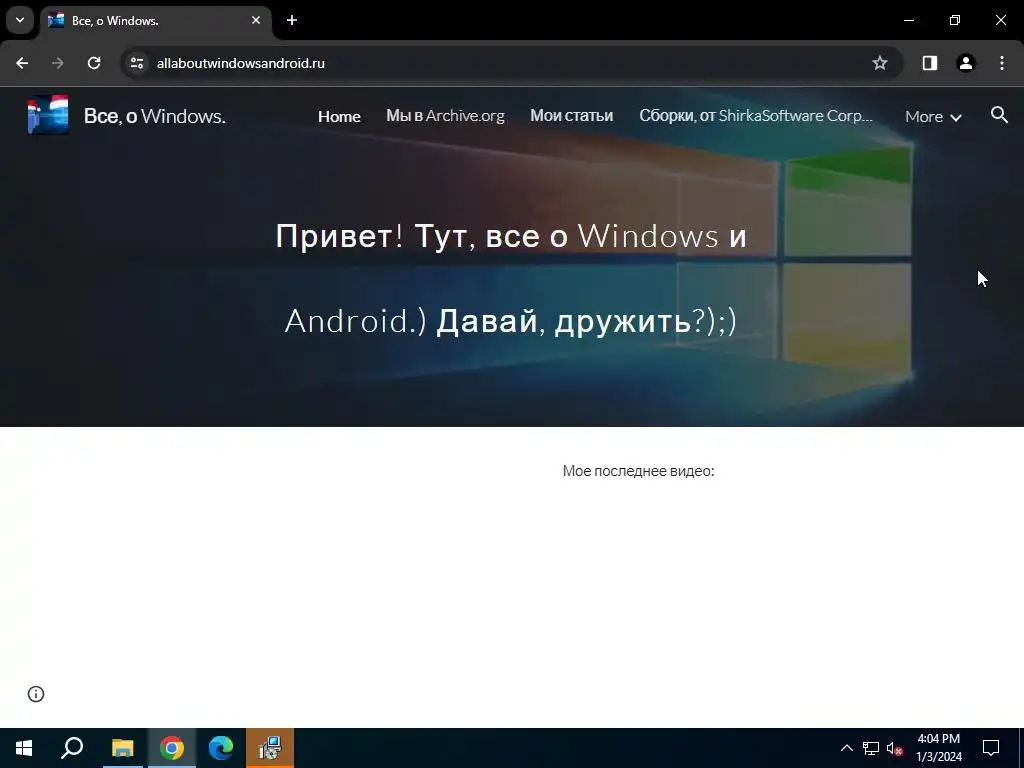The width and height of the screenshot is (1024, 768).
Task: Launch Microsoft Edge from taskbar
Action: coord(221,748)
